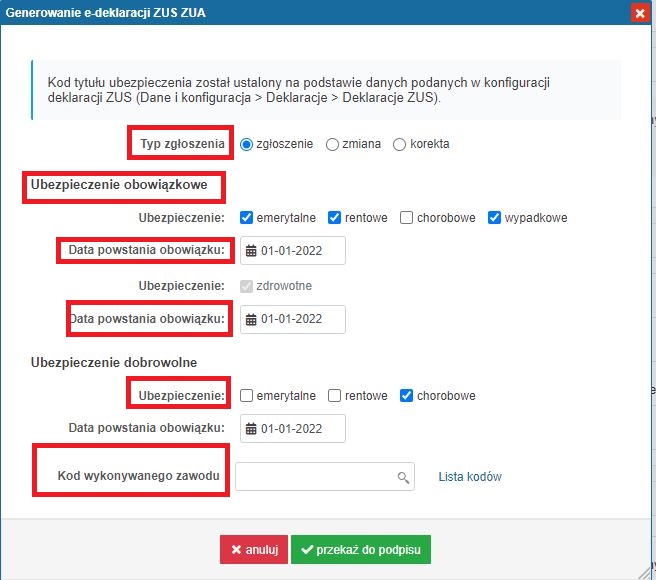Click the disabled 'zdrowotne' checkbox
The height and width of the screenshot is (580, 656).
coord(246,286)
